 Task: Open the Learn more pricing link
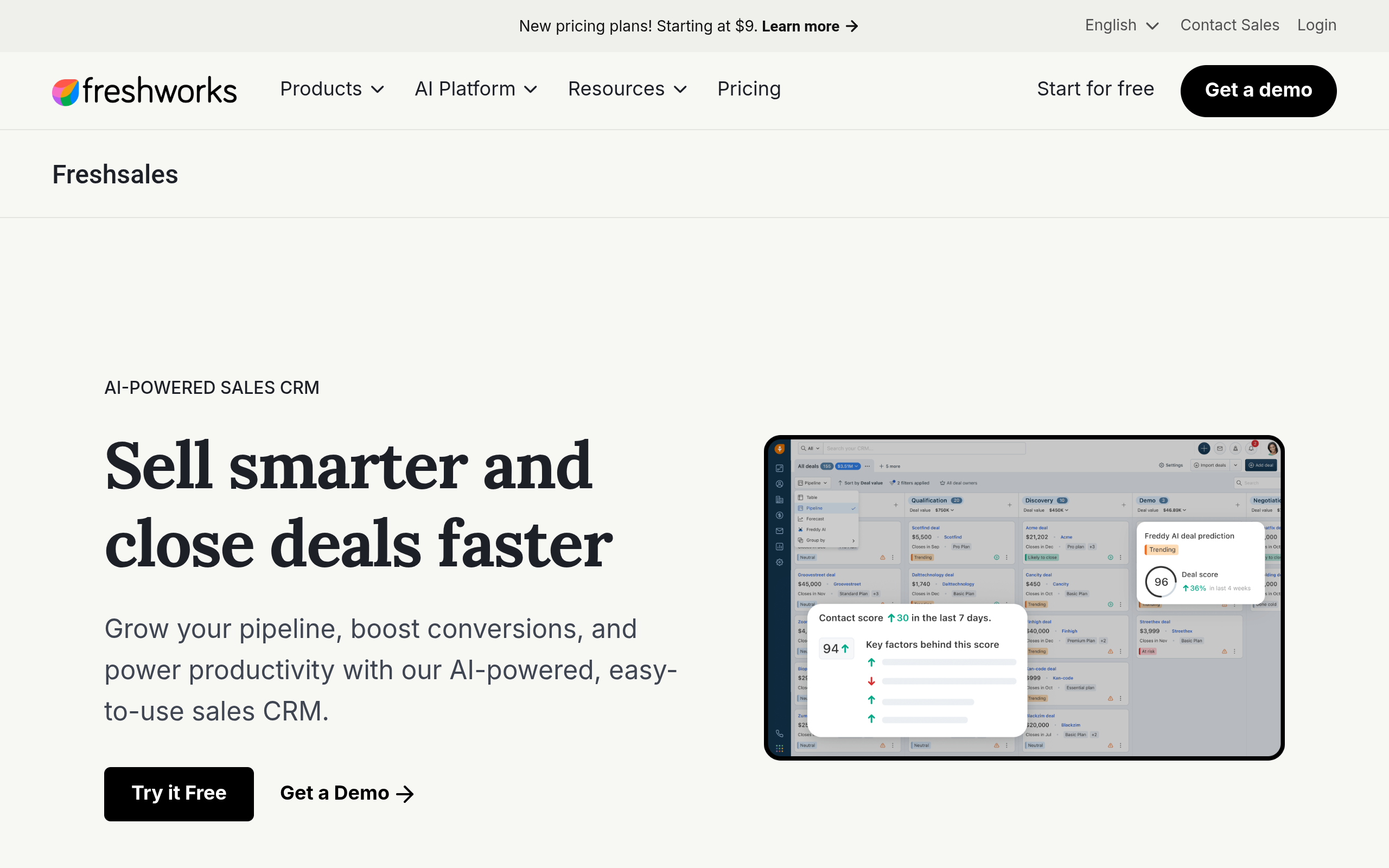pyautogui.click(x=810, y=27)
